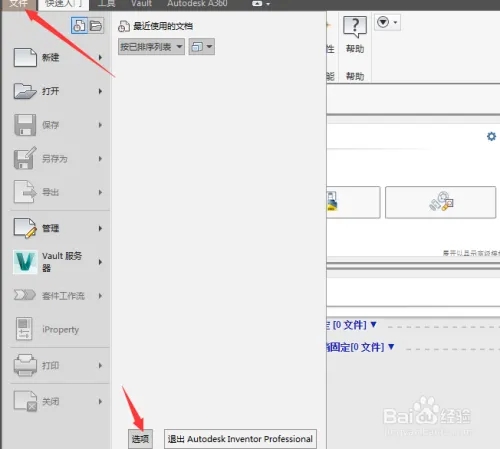500x449 pixels.
Task: Click the 导出 export icon
Action: [25, 192]
